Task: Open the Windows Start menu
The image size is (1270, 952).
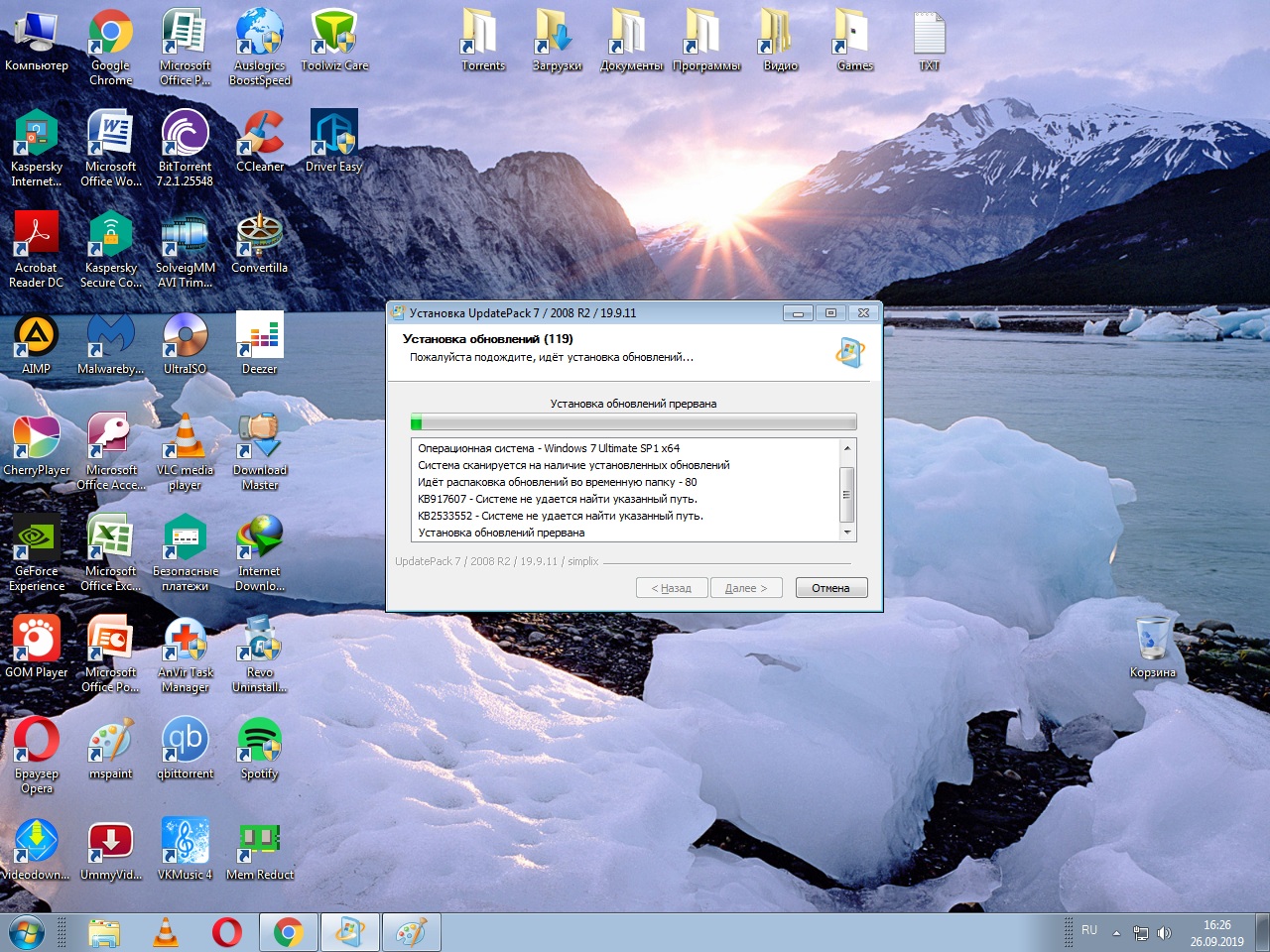Action: pyautogui.click(x=26, y=933)
